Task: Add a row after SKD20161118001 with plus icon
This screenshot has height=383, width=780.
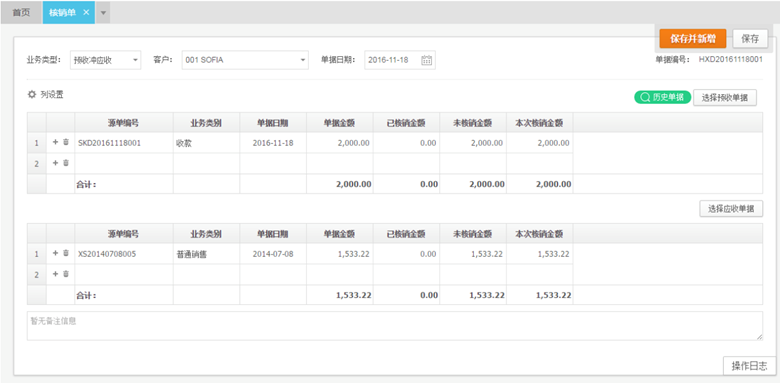Action: (56, 142)
